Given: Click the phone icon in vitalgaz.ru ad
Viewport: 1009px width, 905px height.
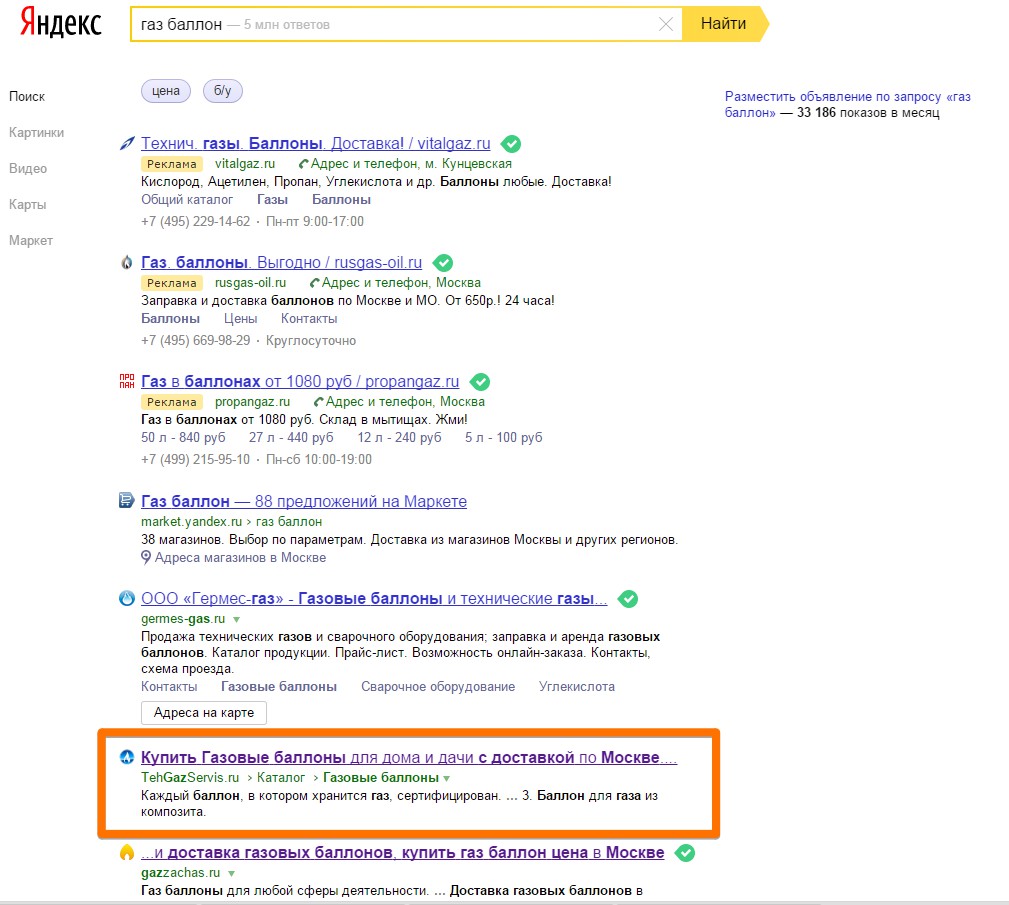Looking at the screenshot, I should coord(303,164).
